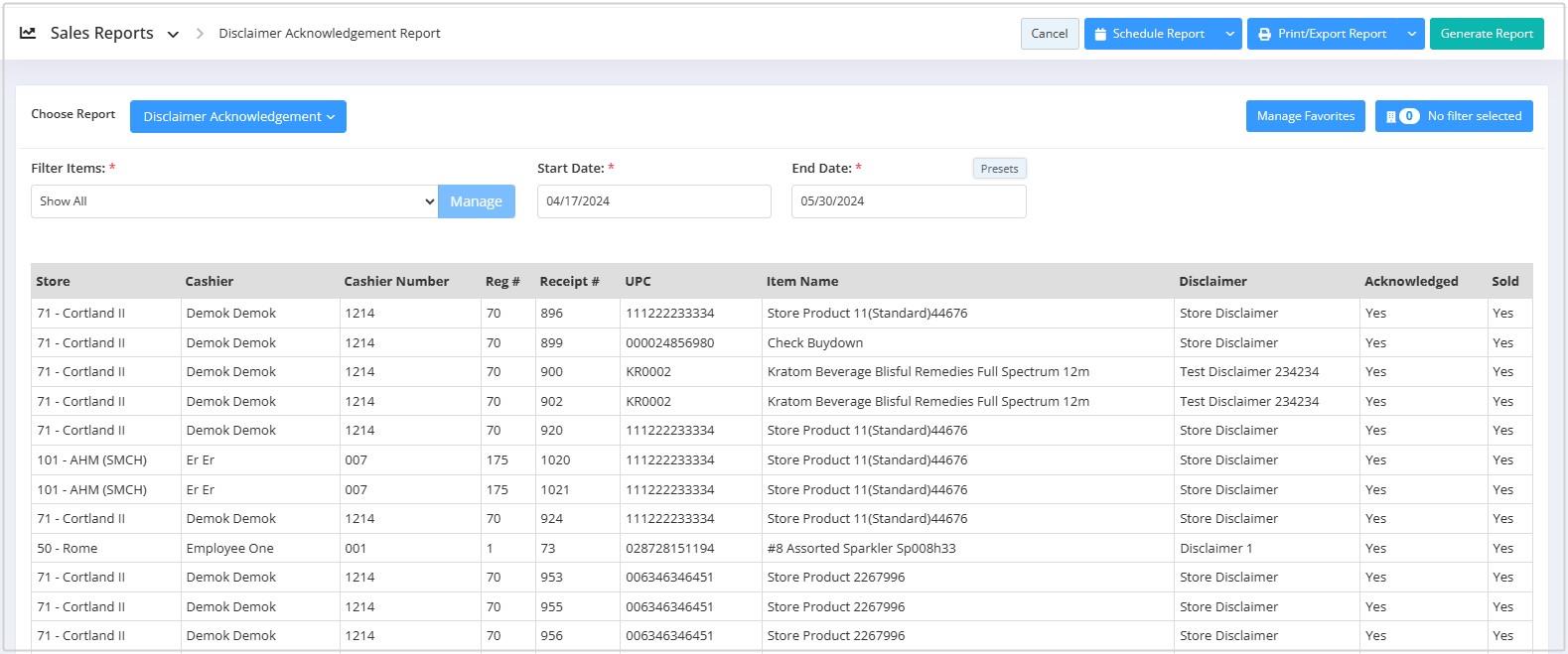The height and width of the screenshot is (654, 1568).
Task: Open the Schedule Report dropdown arrow
Action: pyautogui.click(x=1229, y=34)
